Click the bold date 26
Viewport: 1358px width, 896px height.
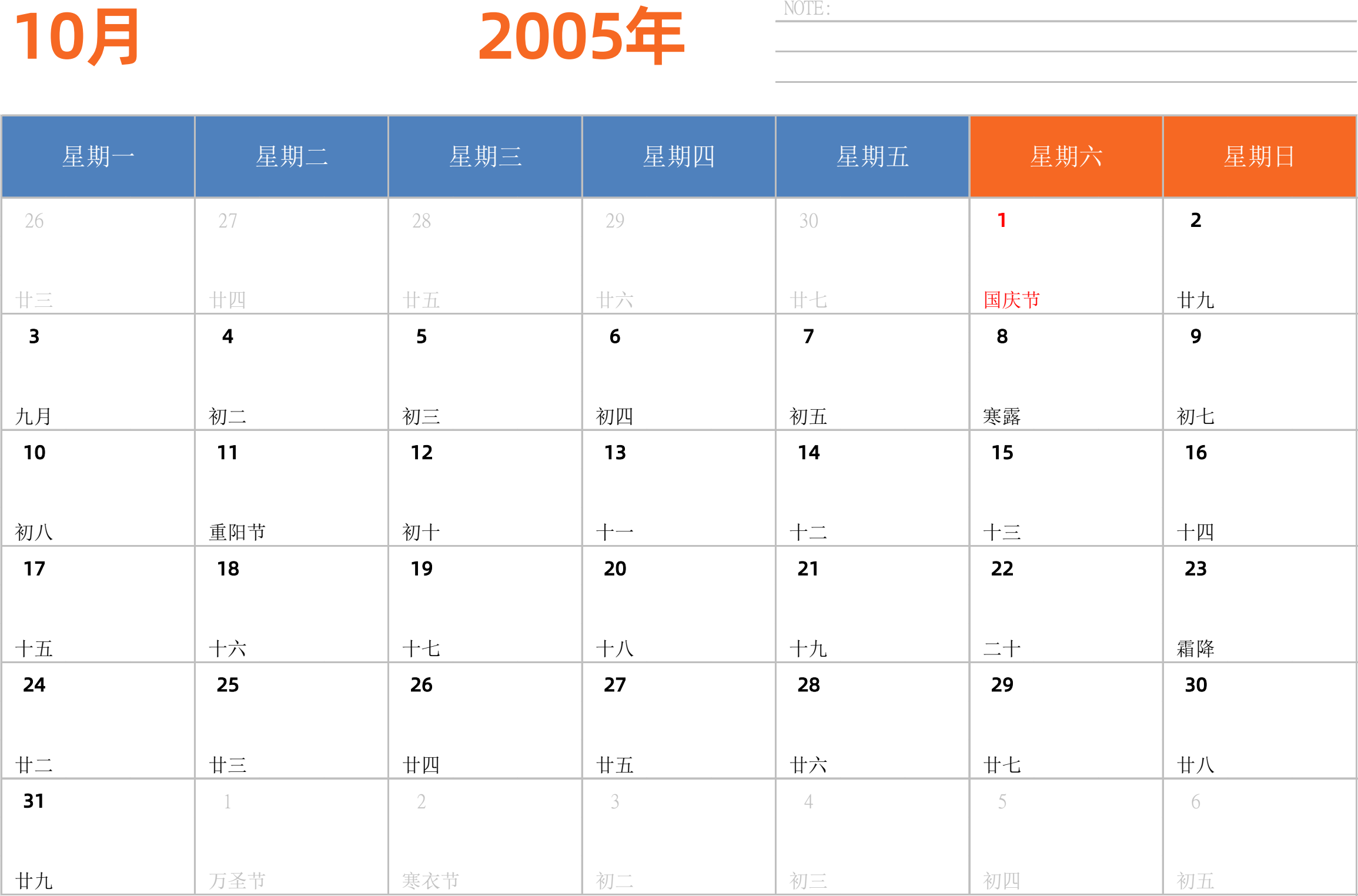[422, 685]
